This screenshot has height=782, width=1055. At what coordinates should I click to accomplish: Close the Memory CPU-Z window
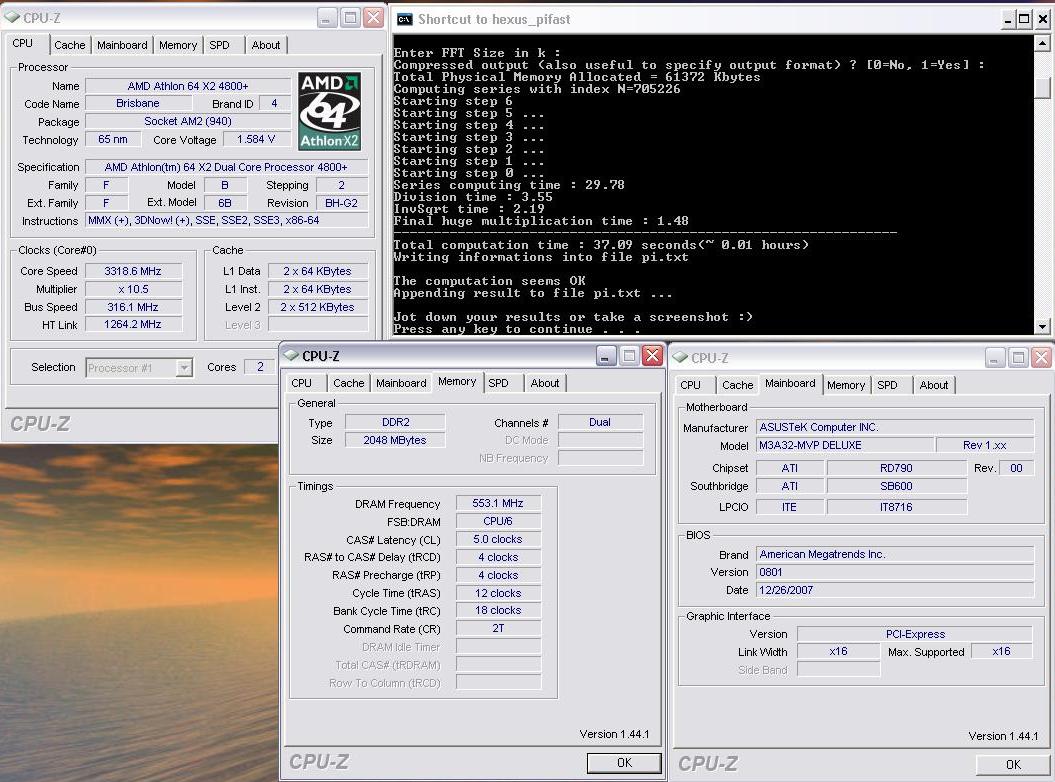[653, 355]
